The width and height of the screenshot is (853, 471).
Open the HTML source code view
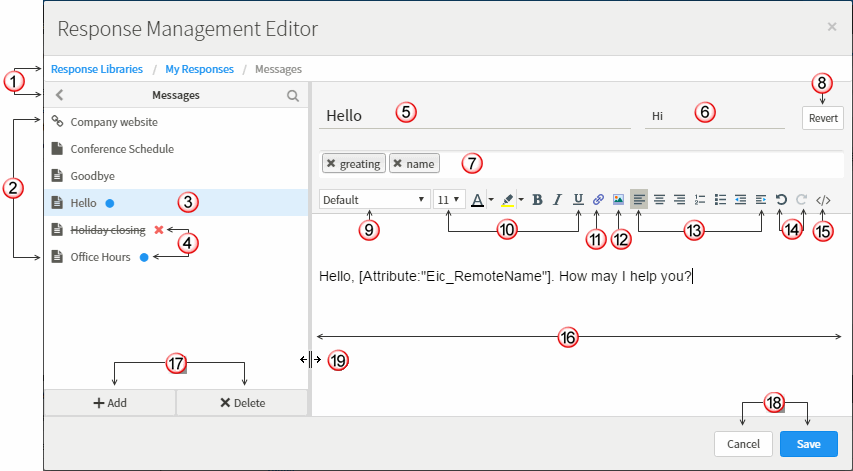(x=823, y=199)
